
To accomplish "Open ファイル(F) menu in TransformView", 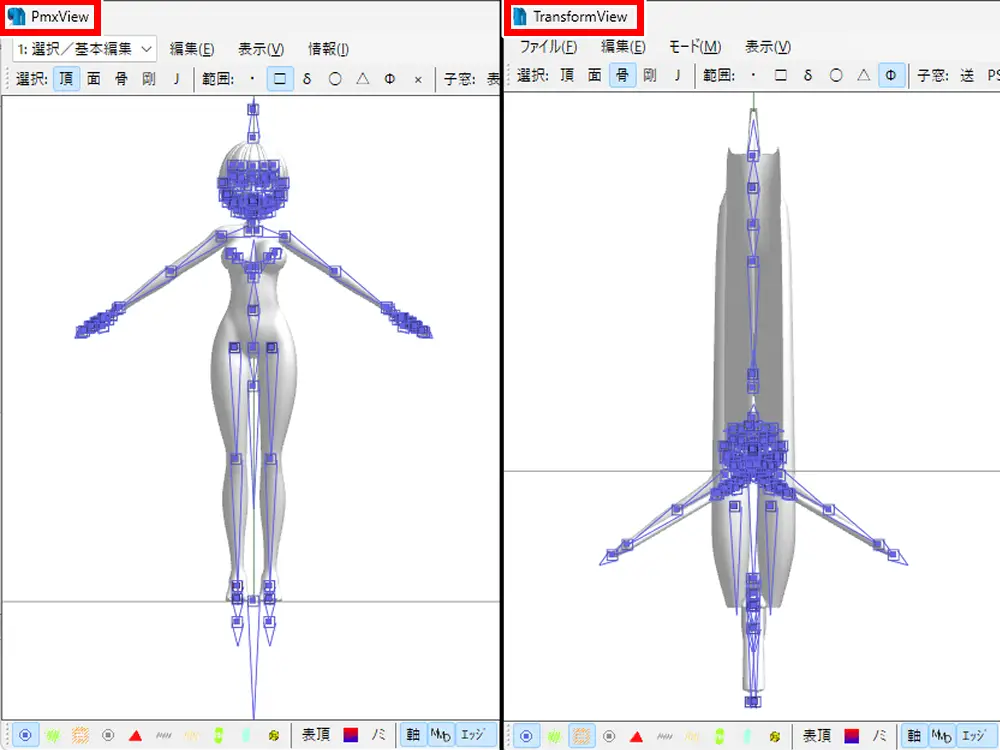I will (548, 47).
